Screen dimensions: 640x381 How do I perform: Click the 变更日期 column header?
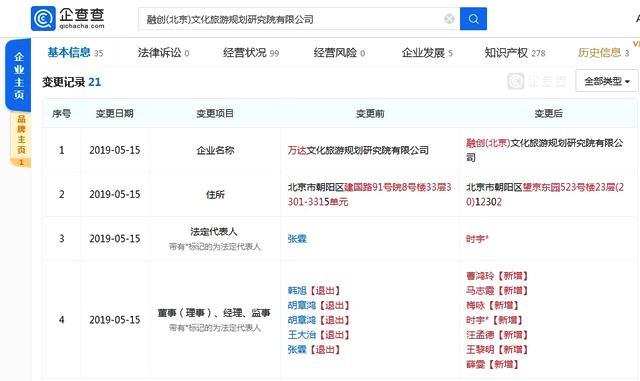point(115,114)
